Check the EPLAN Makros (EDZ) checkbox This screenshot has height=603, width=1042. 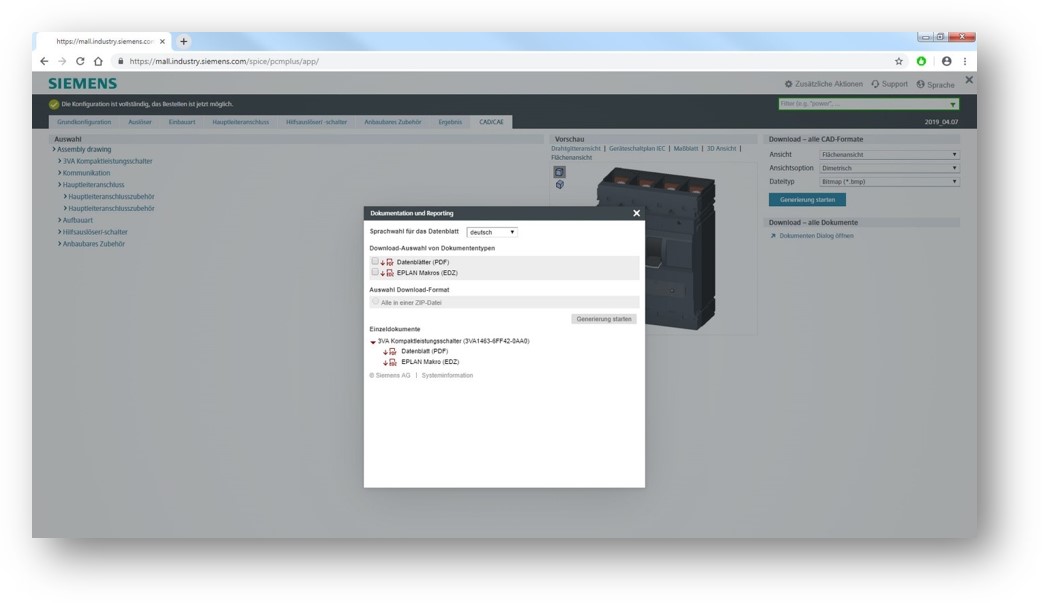coord(375,272)
